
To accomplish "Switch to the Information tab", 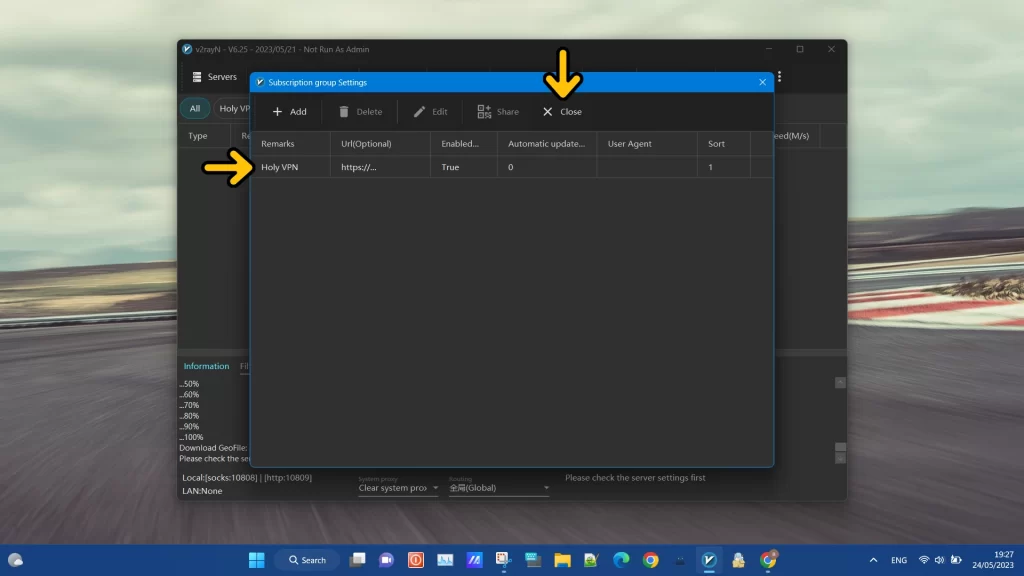I will click(206, 366).
